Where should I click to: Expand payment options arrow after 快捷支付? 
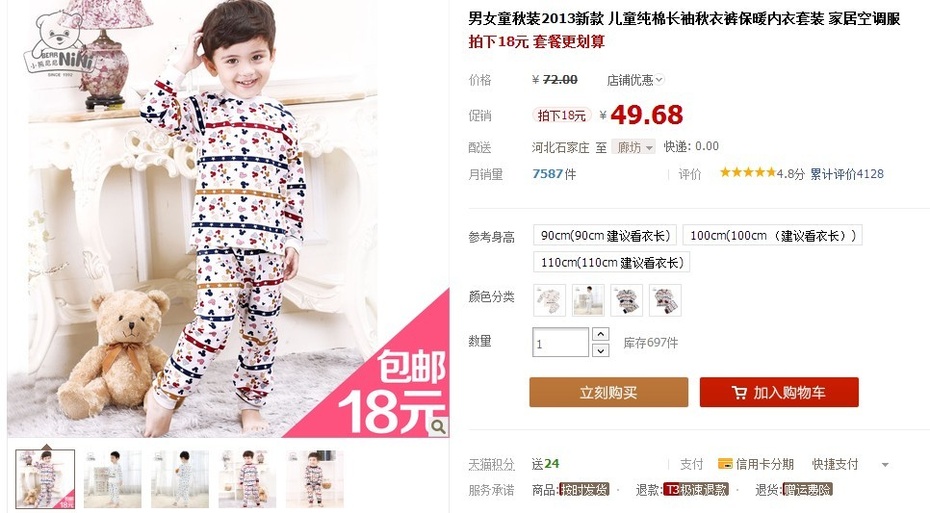(x=885, y=464)
